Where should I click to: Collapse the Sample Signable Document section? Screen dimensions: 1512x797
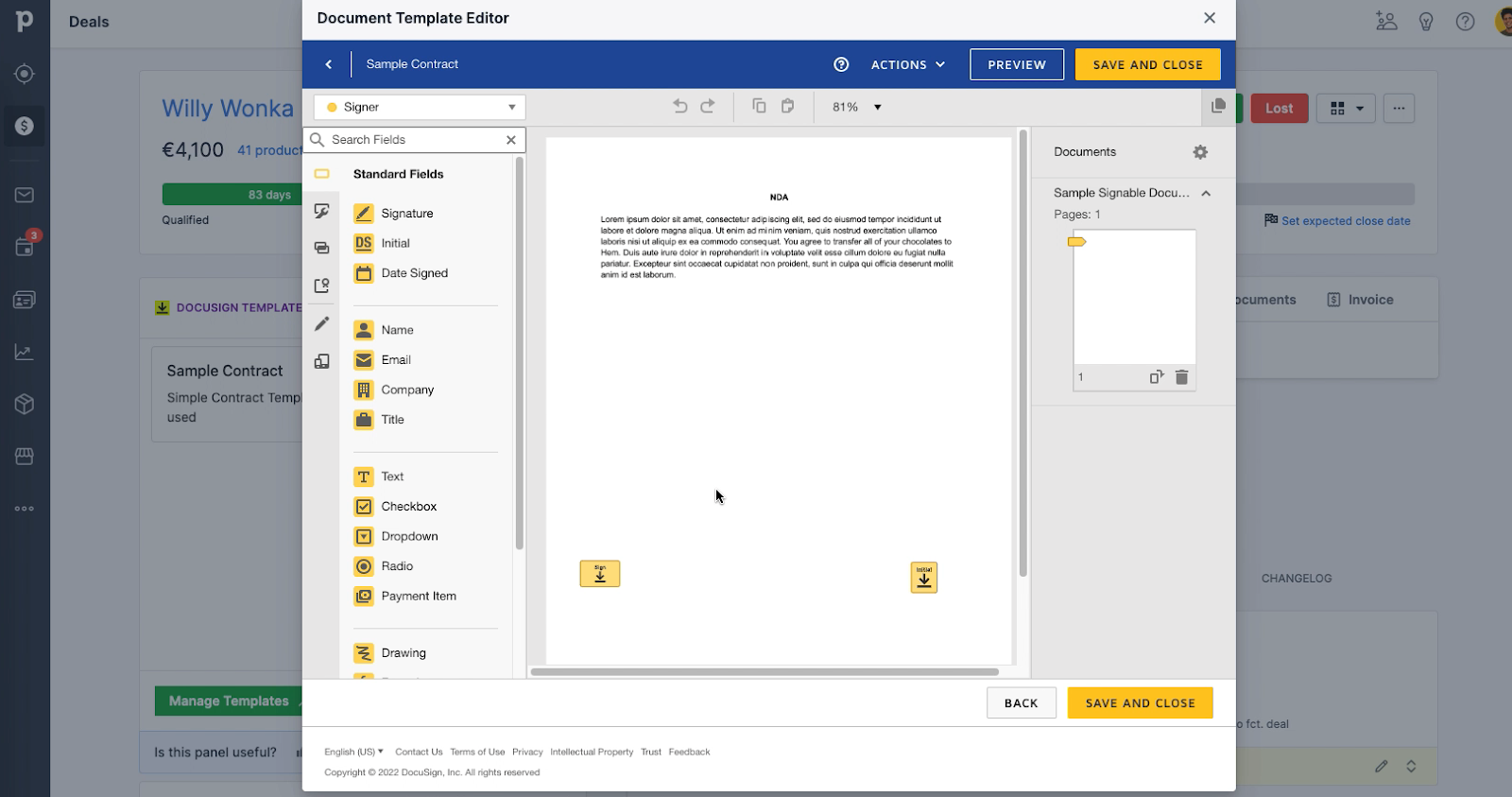point(1206,194)
